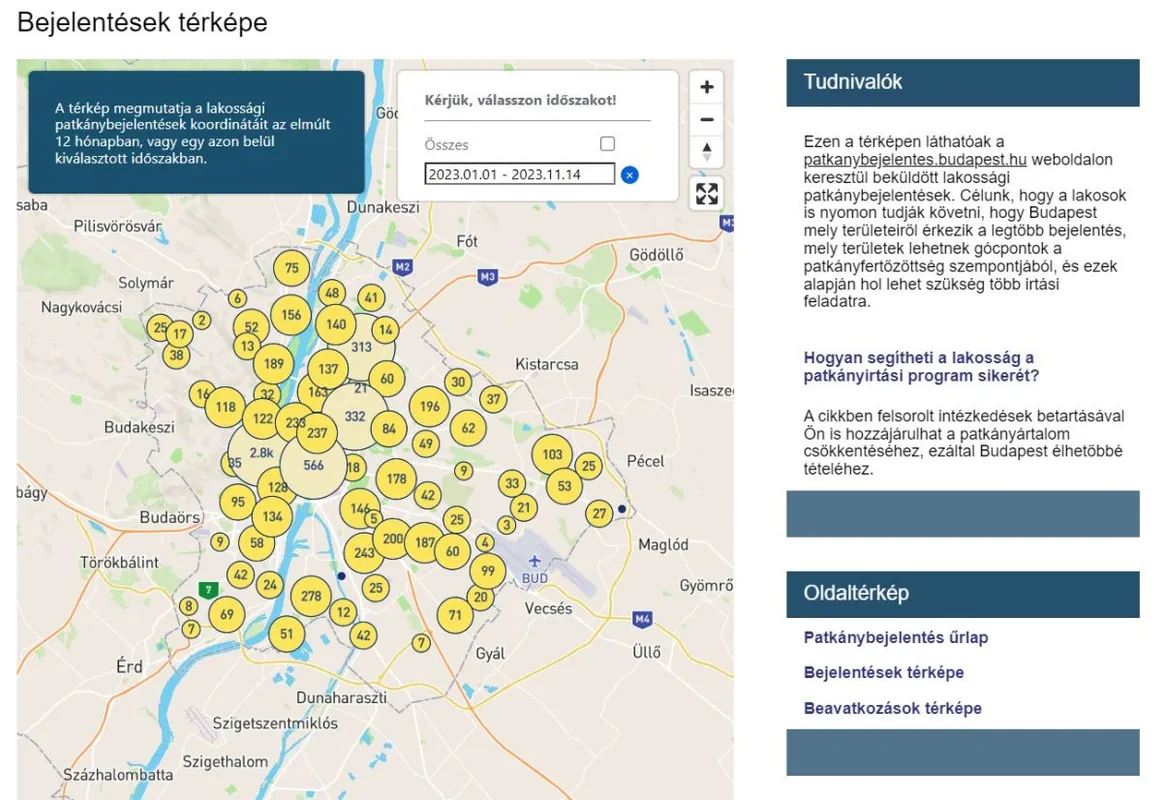Open the Hogyan segítheti a lakosság article

click(x=920, y=367)
